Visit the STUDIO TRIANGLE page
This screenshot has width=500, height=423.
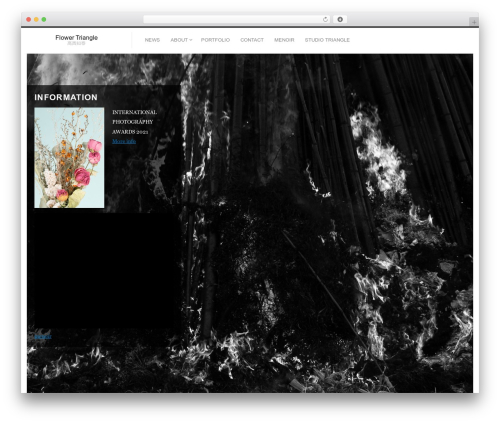327,40
